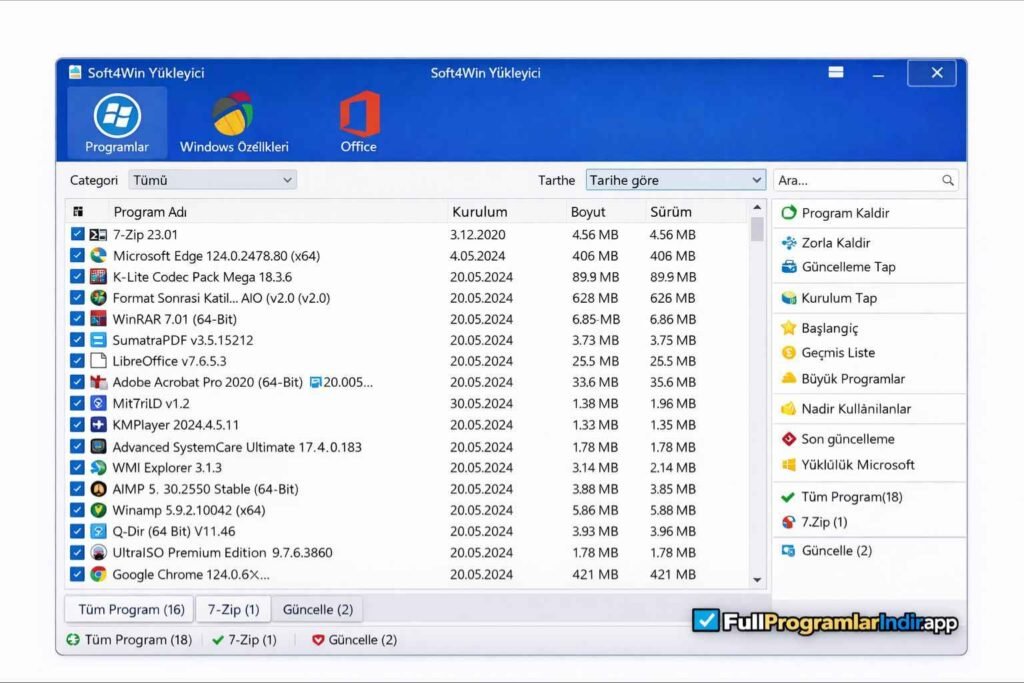Image resolution: width=1024 pixels, height=683 pixels.
Task: Open the Office section
Action: pyautogui.click(x=357, y=120)
